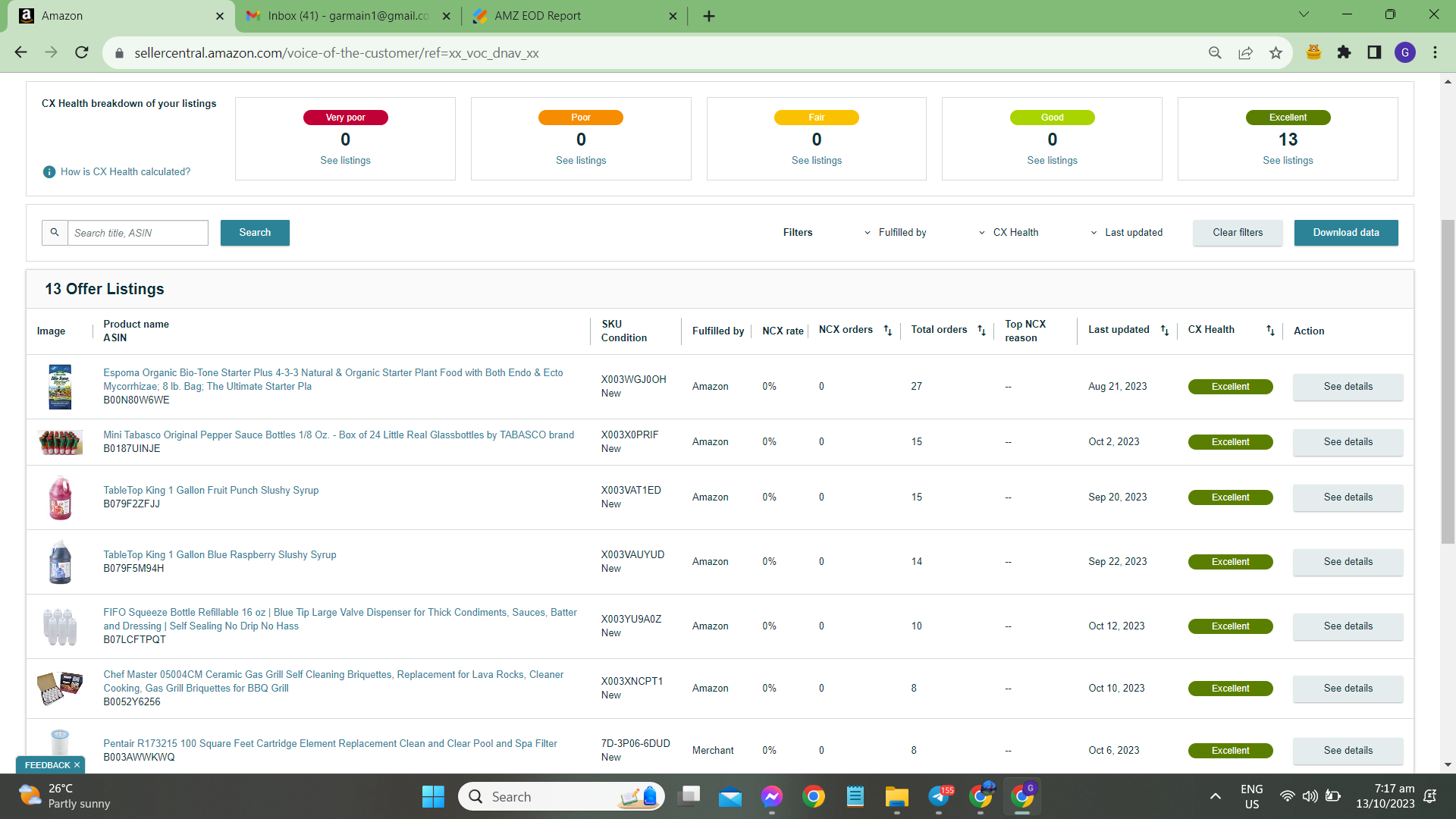Click Clear filters button
Image resolution: width=1456 pixels, height=819 pixels.
1238,233
